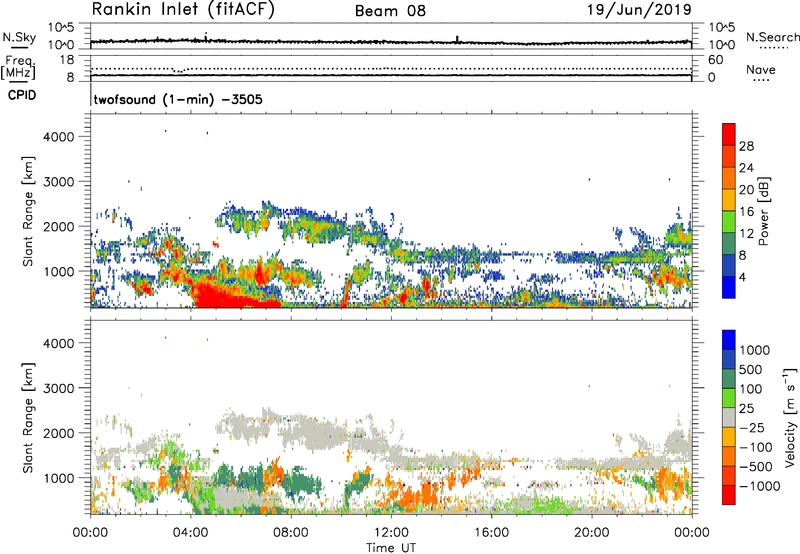Click the red bottom of velocity colorbar
The image size is (800, 554).
(x=729, y=495)
